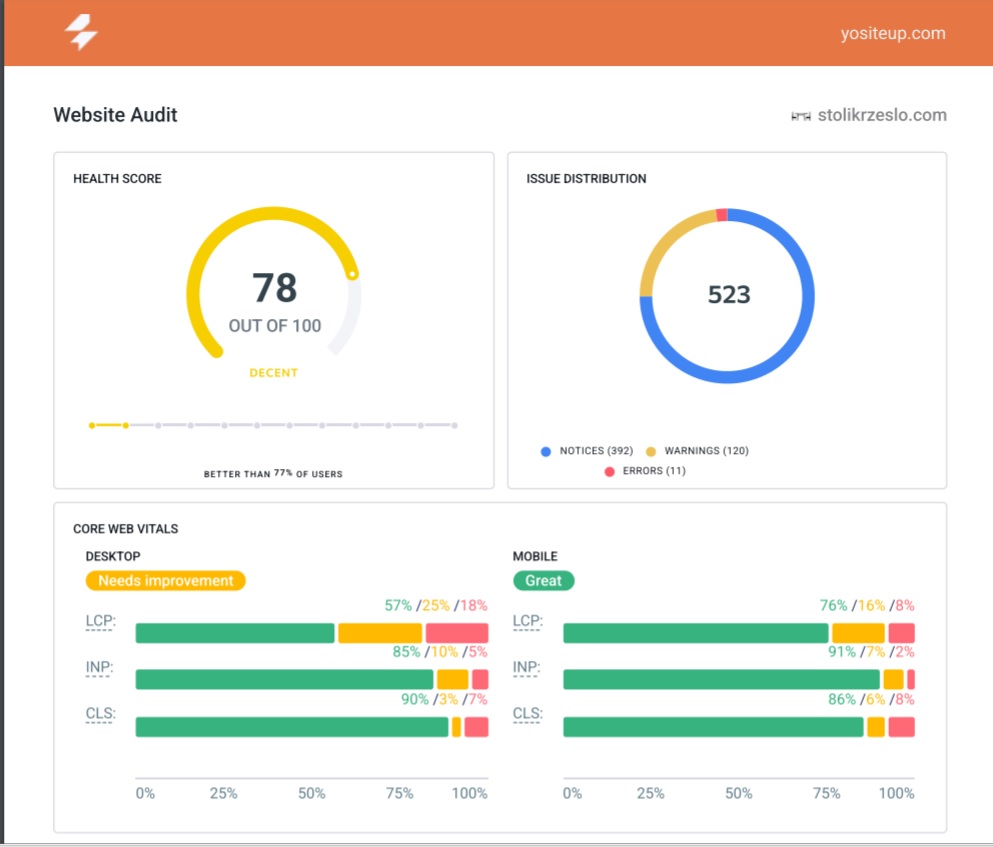The image size is (993, 847).
Task: Click the 'Great' badge under Mobile
Action: click(543, 580)
